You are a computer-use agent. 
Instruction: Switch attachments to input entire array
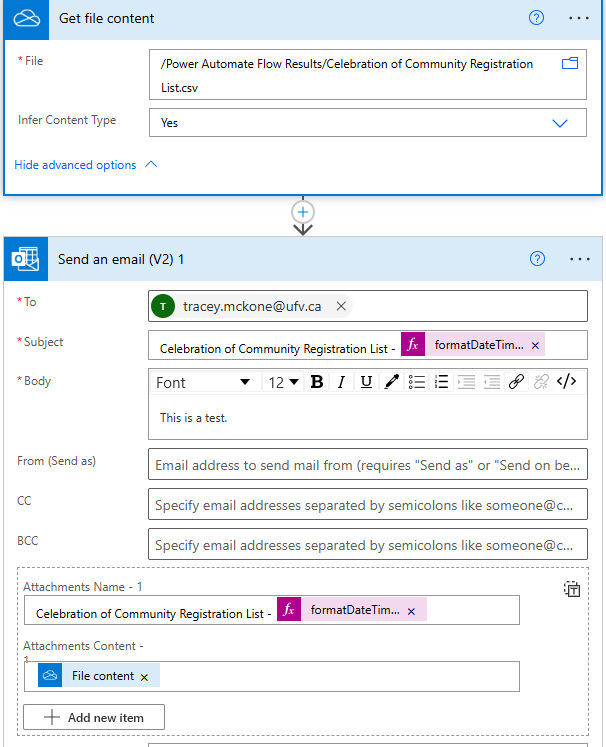pos(572,589)
